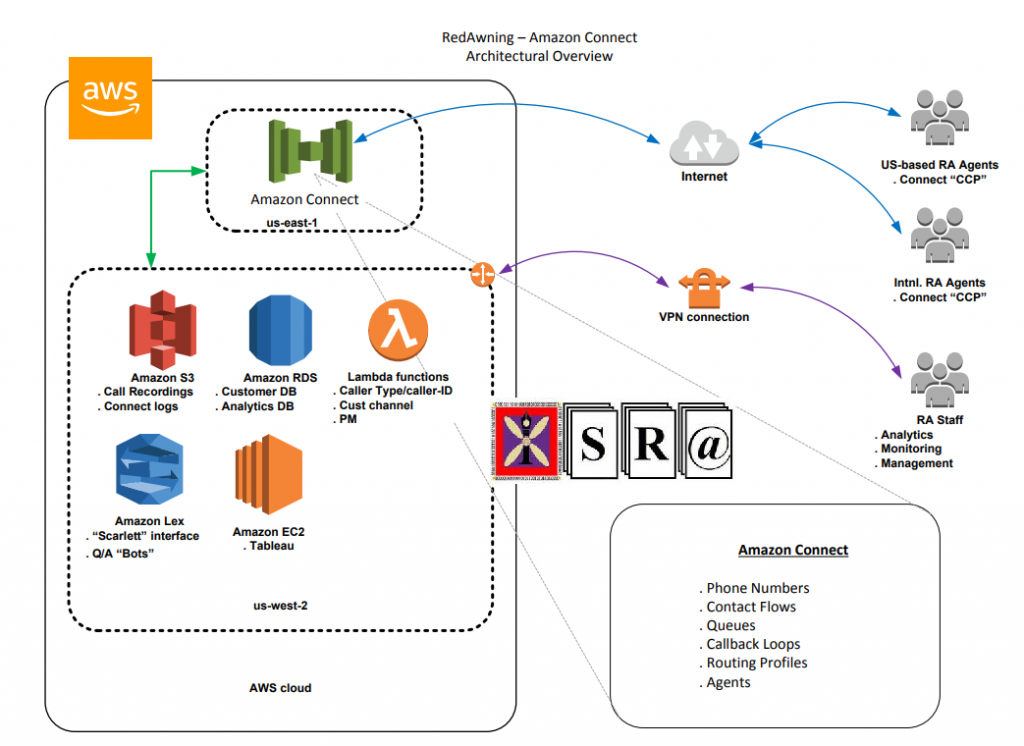The image size is (1024, 746).
Task: Click the AWS logo
Action: click(110, 97)
